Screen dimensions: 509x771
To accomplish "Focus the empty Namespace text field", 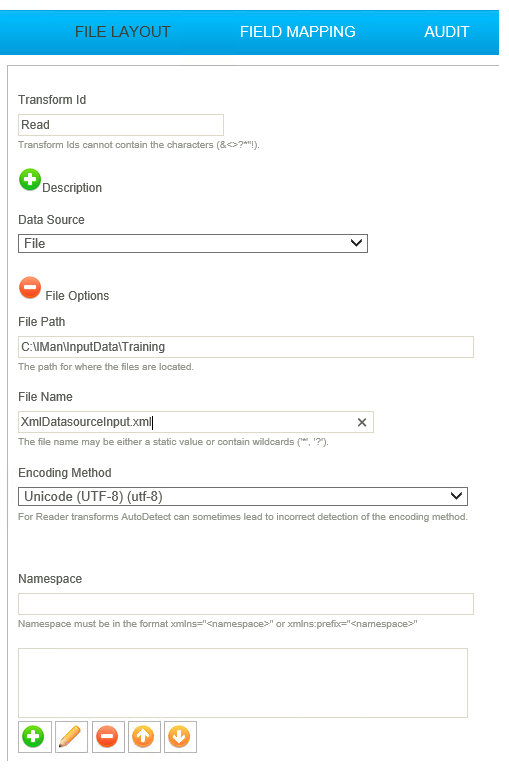I will click(246, 604).
